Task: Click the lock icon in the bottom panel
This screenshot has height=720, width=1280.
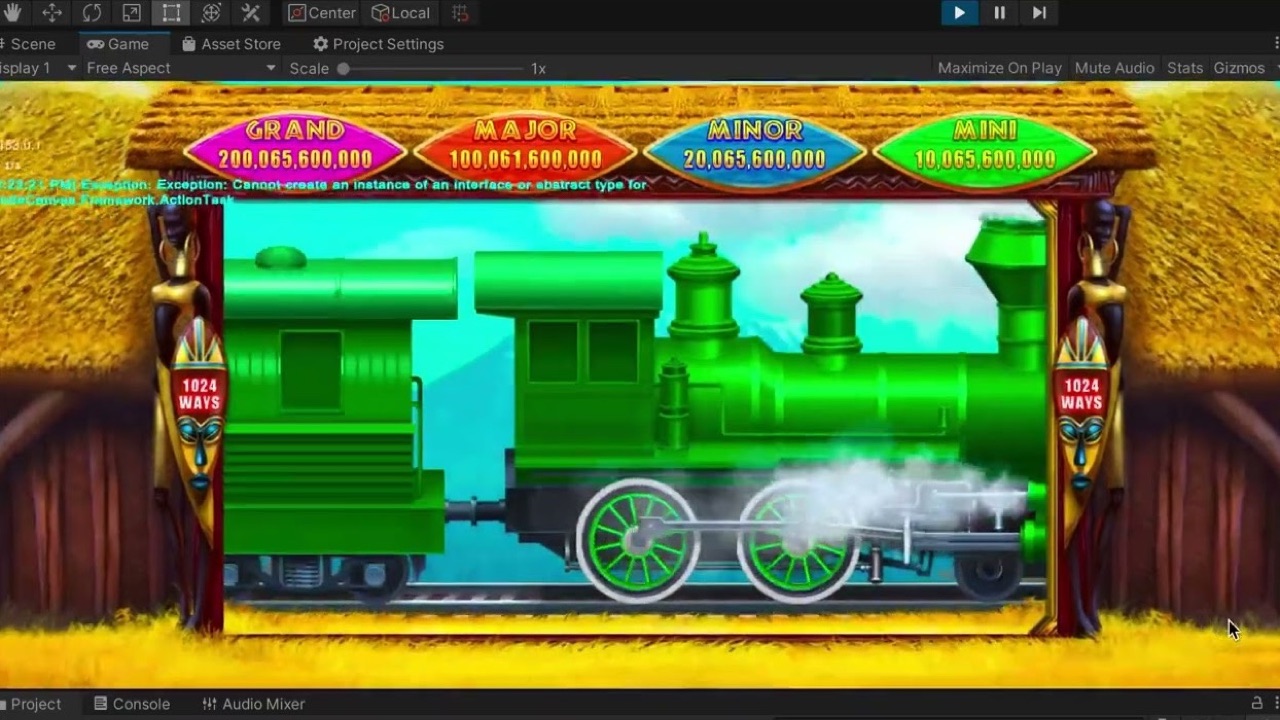Action: (1257, 703)
